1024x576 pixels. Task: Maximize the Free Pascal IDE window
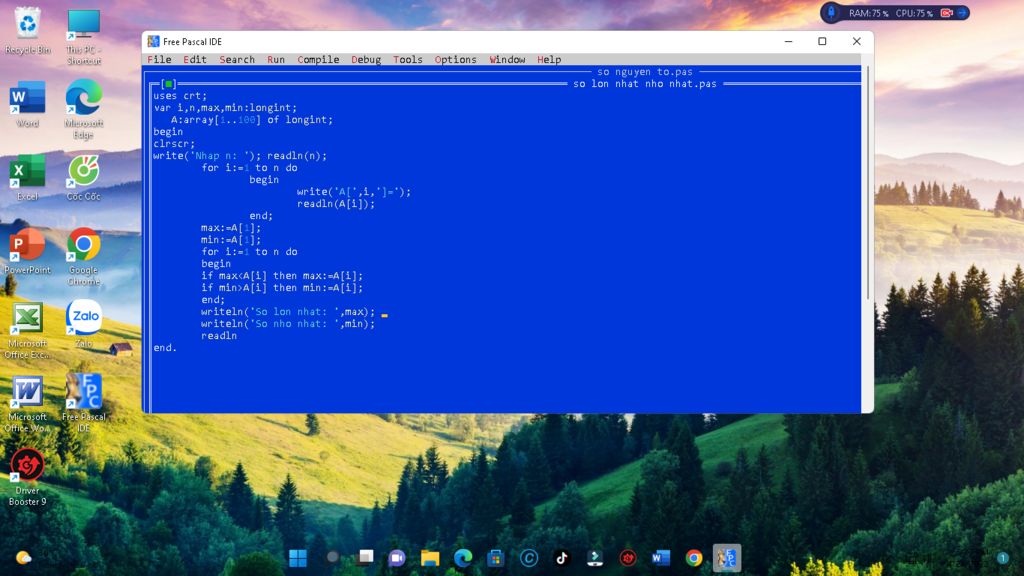(822, 41)
